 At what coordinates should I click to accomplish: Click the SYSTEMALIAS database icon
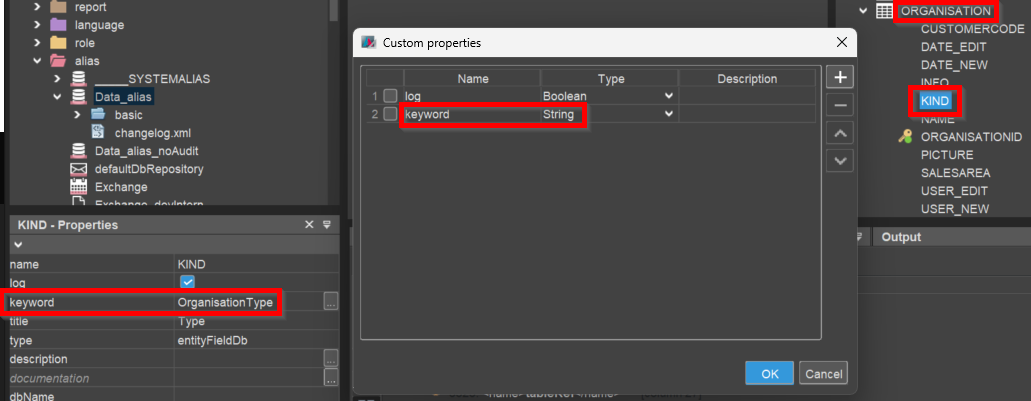78,79
